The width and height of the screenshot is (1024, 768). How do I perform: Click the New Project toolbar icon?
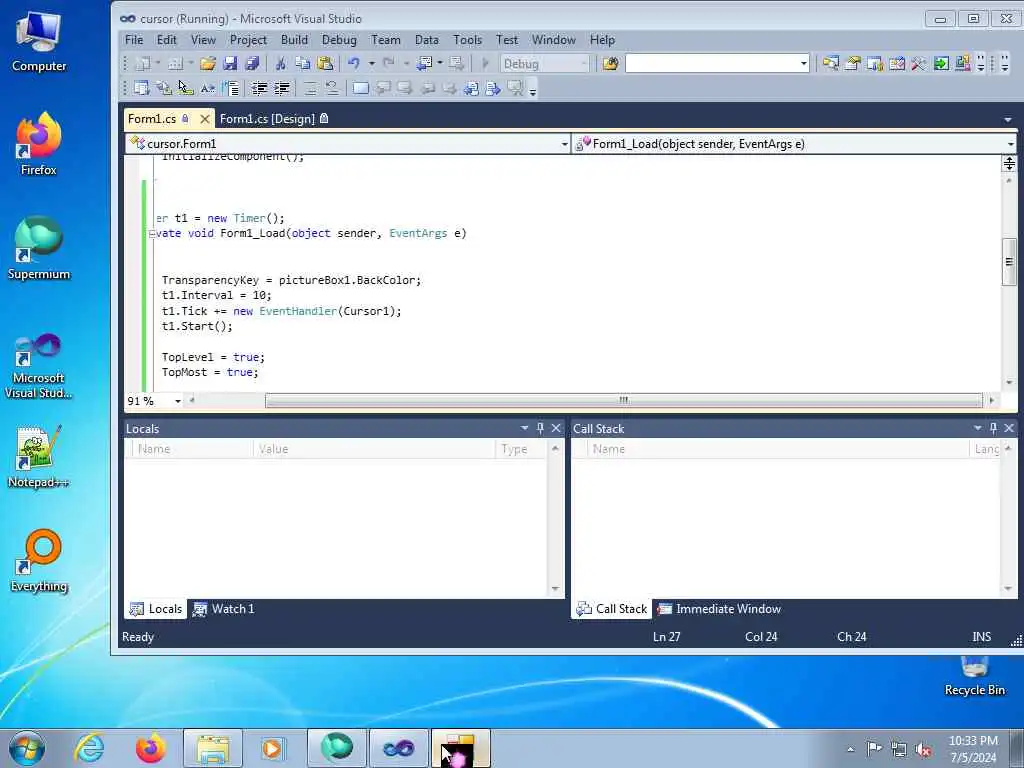142,63
